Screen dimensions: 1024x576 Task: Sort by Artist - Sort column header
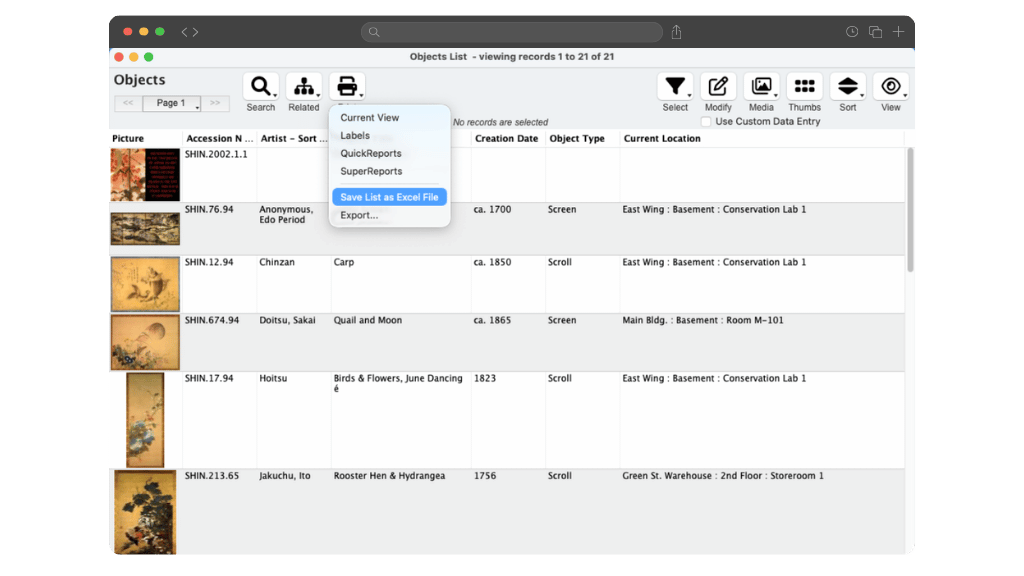294,138
